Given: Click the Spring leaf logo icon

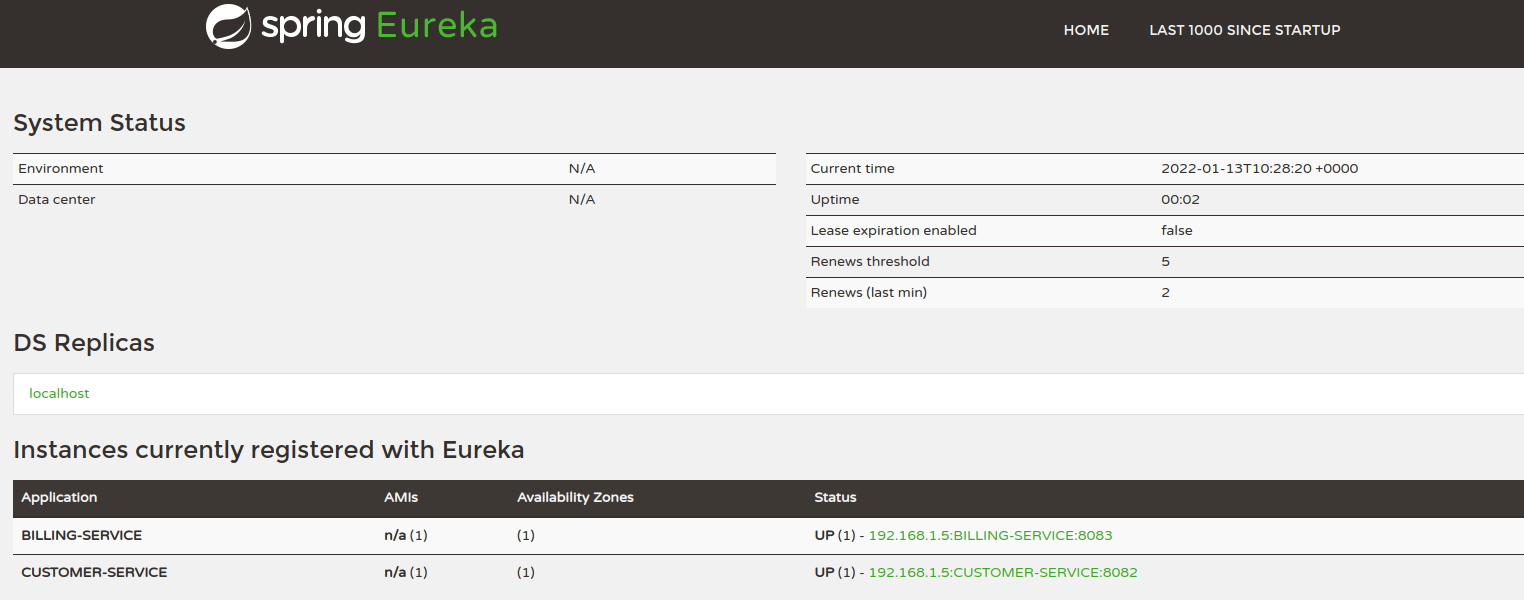Looking at the screenshot, I should point(228,27).
